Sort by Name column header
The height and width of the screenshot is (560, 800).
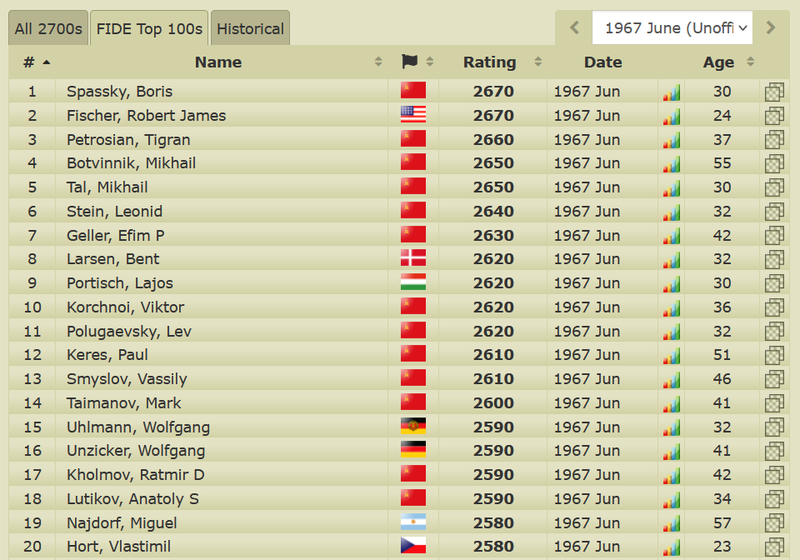pyautogui.click(x=218, y=62)
